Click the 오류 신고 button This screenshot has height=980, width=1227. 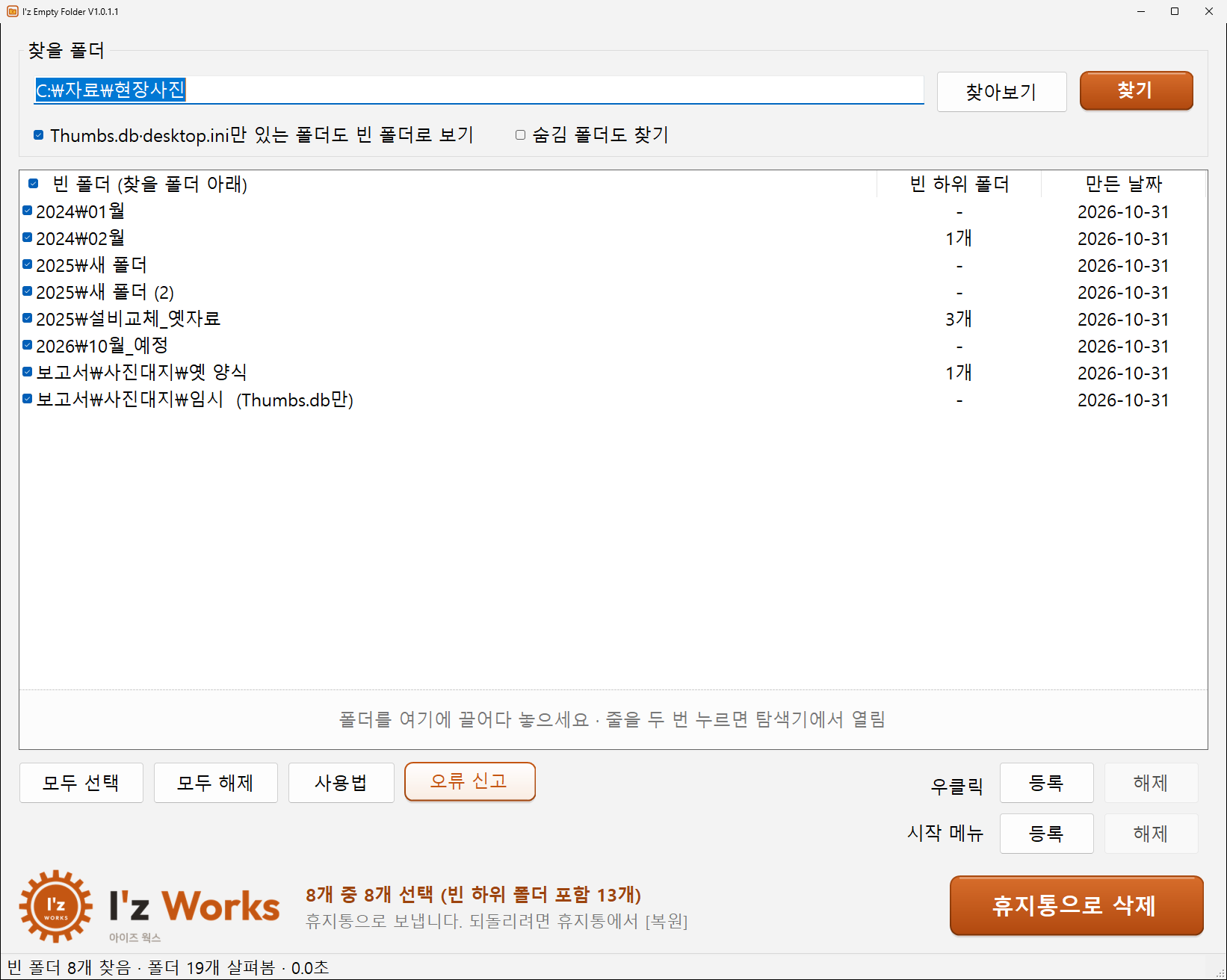coord(469,781)
